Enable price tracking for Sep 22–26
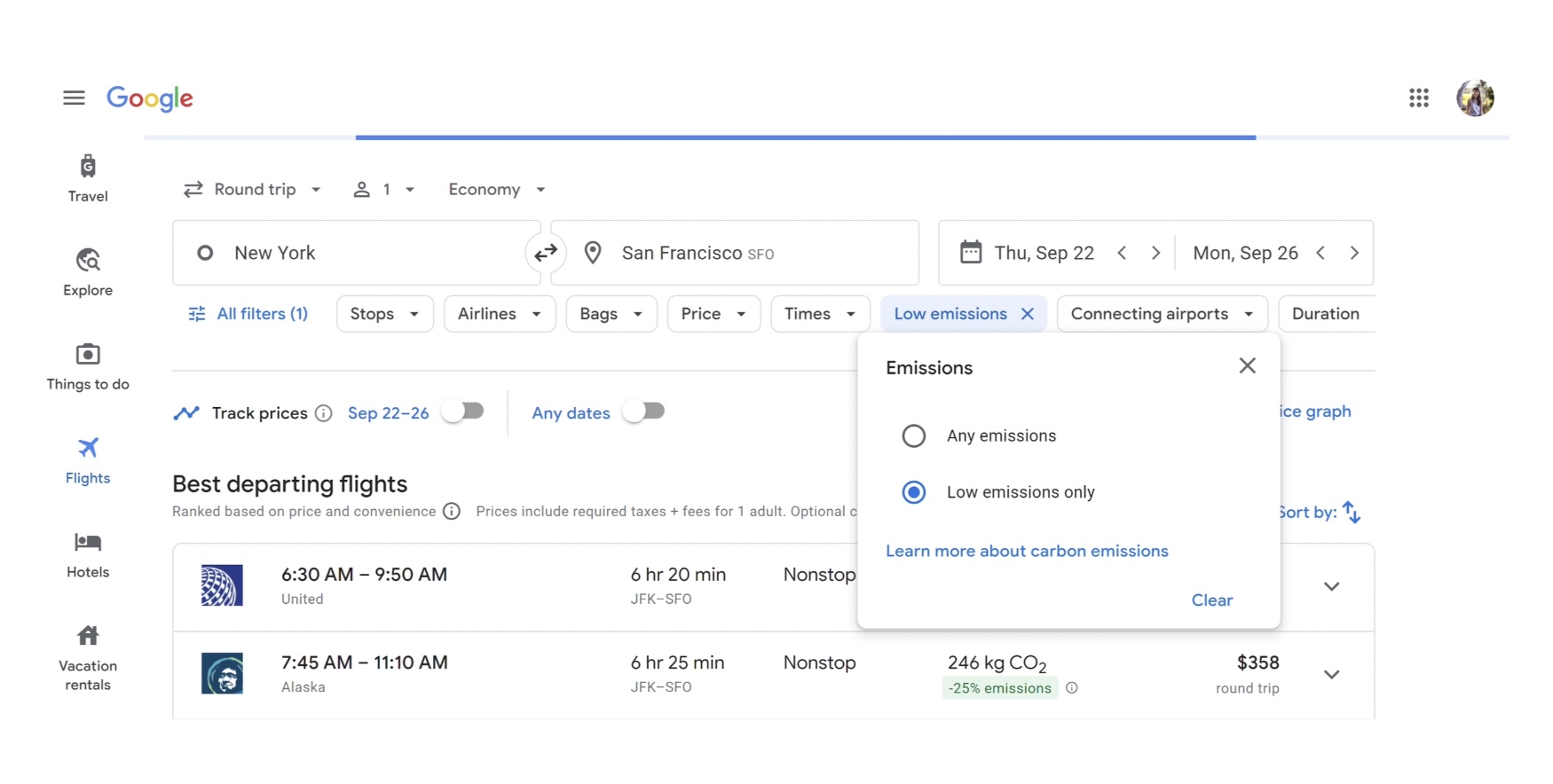This screenshot has width=1553, height=784. 464,412
